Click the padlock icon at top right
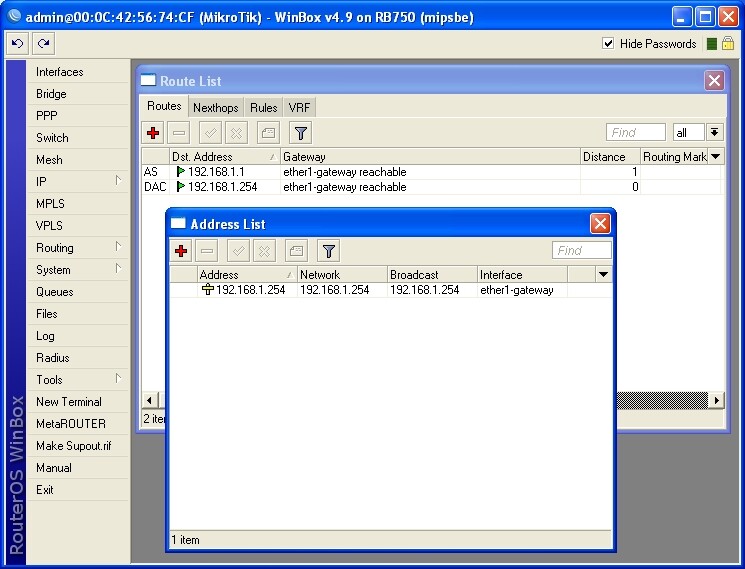Viewport: 745px width, 569px height. [x=728, y=44]
